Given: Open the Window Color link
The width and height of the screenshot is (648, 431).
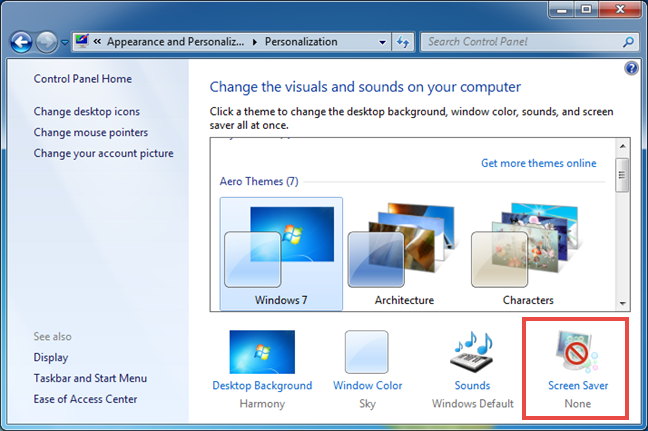Looking at the screenshot, I should click(367, 386).
